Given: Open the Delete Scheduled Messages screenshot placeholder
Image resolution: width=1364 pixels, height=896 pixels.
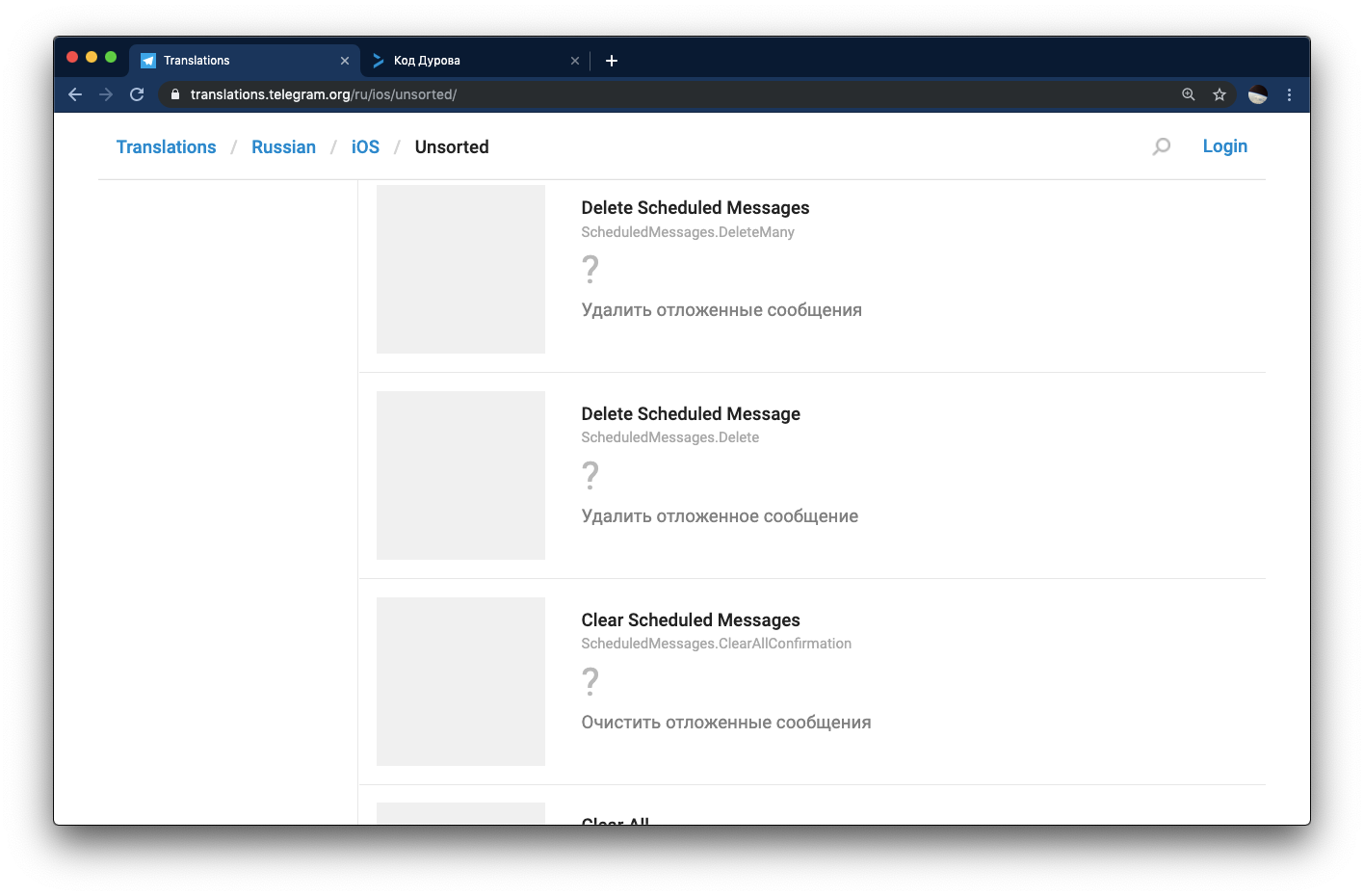Looking at the screenshot, I should (460, 269).
